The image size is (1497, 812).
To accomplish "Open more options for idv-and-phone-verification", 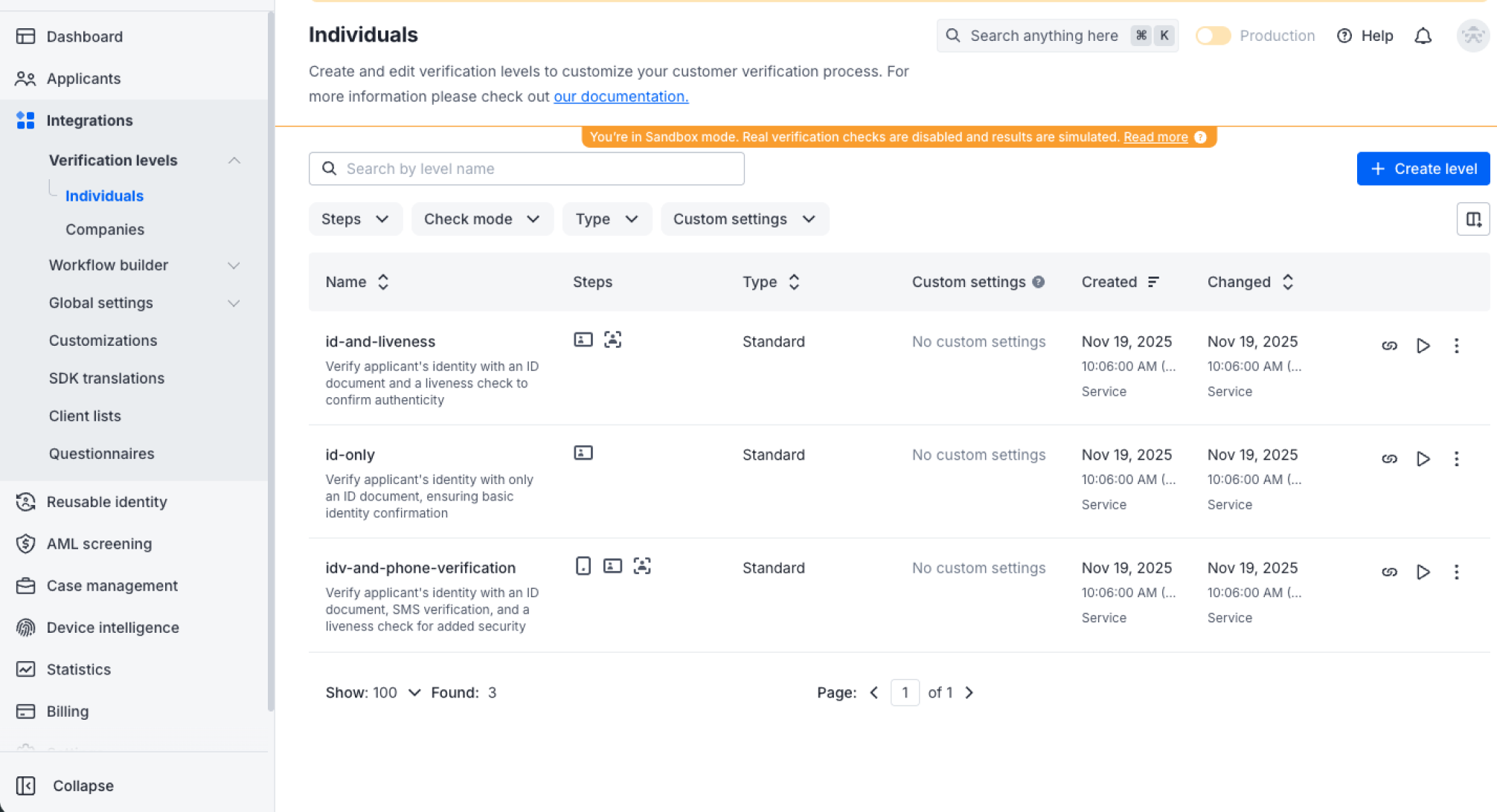I will click(x=1456, y=572).
